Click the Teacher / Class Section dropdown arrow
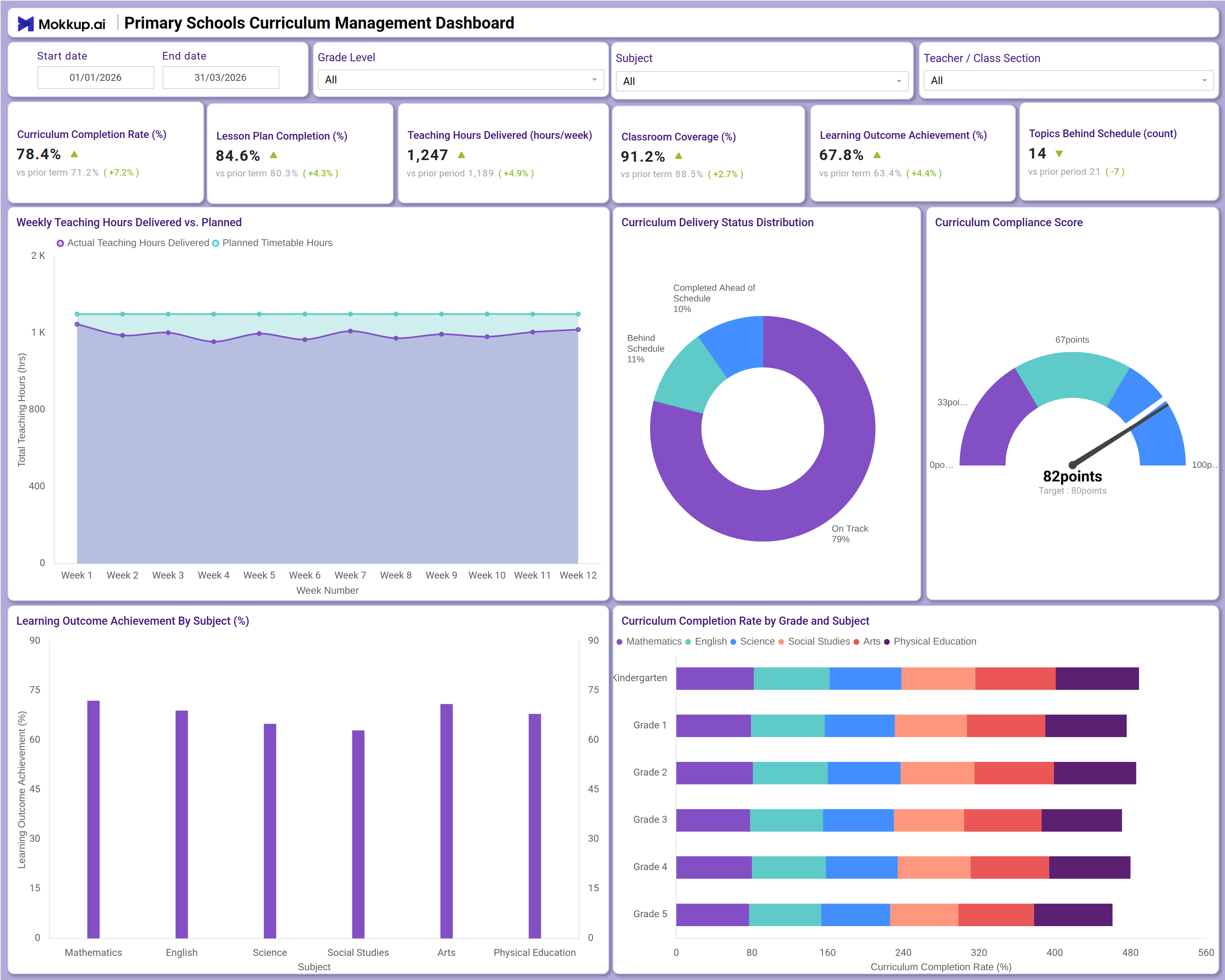The width and height of the screenshot is (1225, 980). tap(1204, 81)
